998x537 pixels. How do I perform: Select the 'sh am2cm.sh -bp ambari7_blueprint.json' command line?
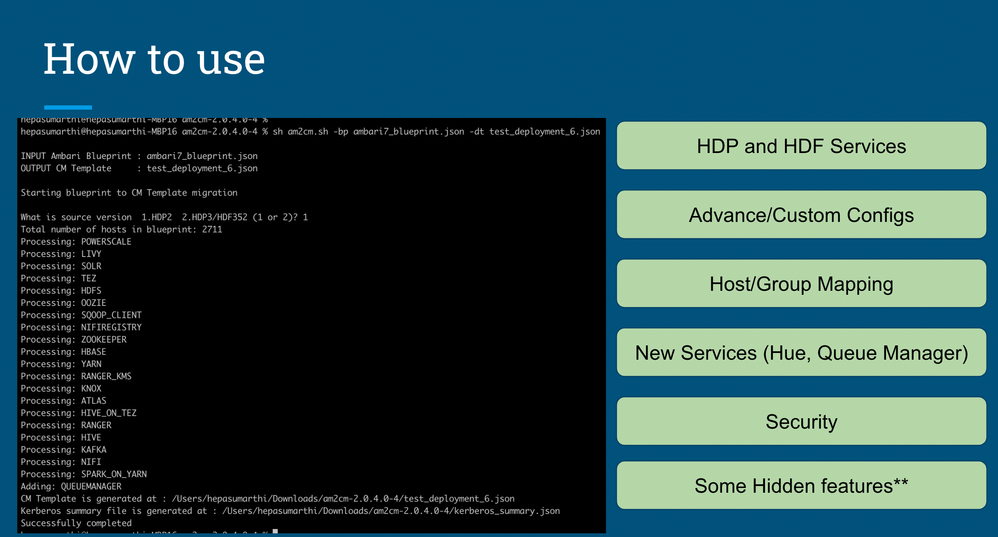pos(310,132)
